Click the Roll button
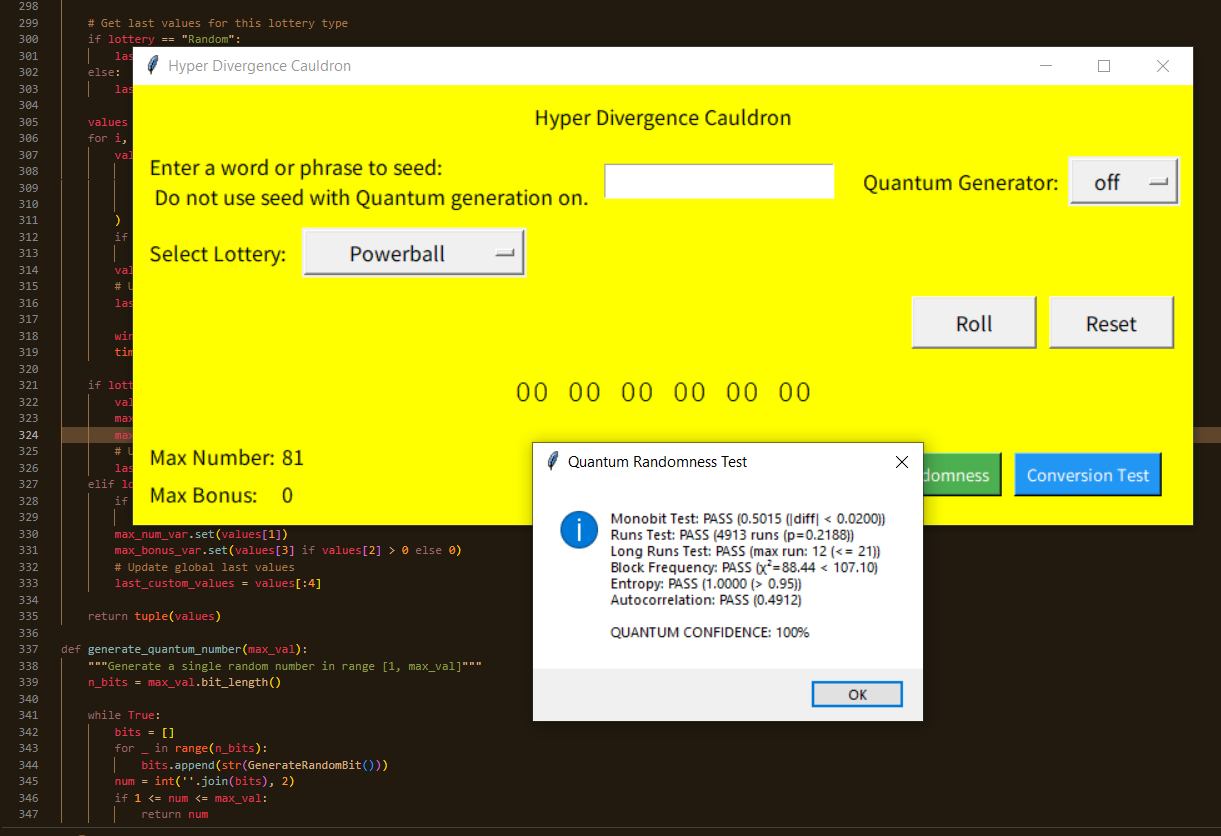1221x836 pixels. [974, 323]
